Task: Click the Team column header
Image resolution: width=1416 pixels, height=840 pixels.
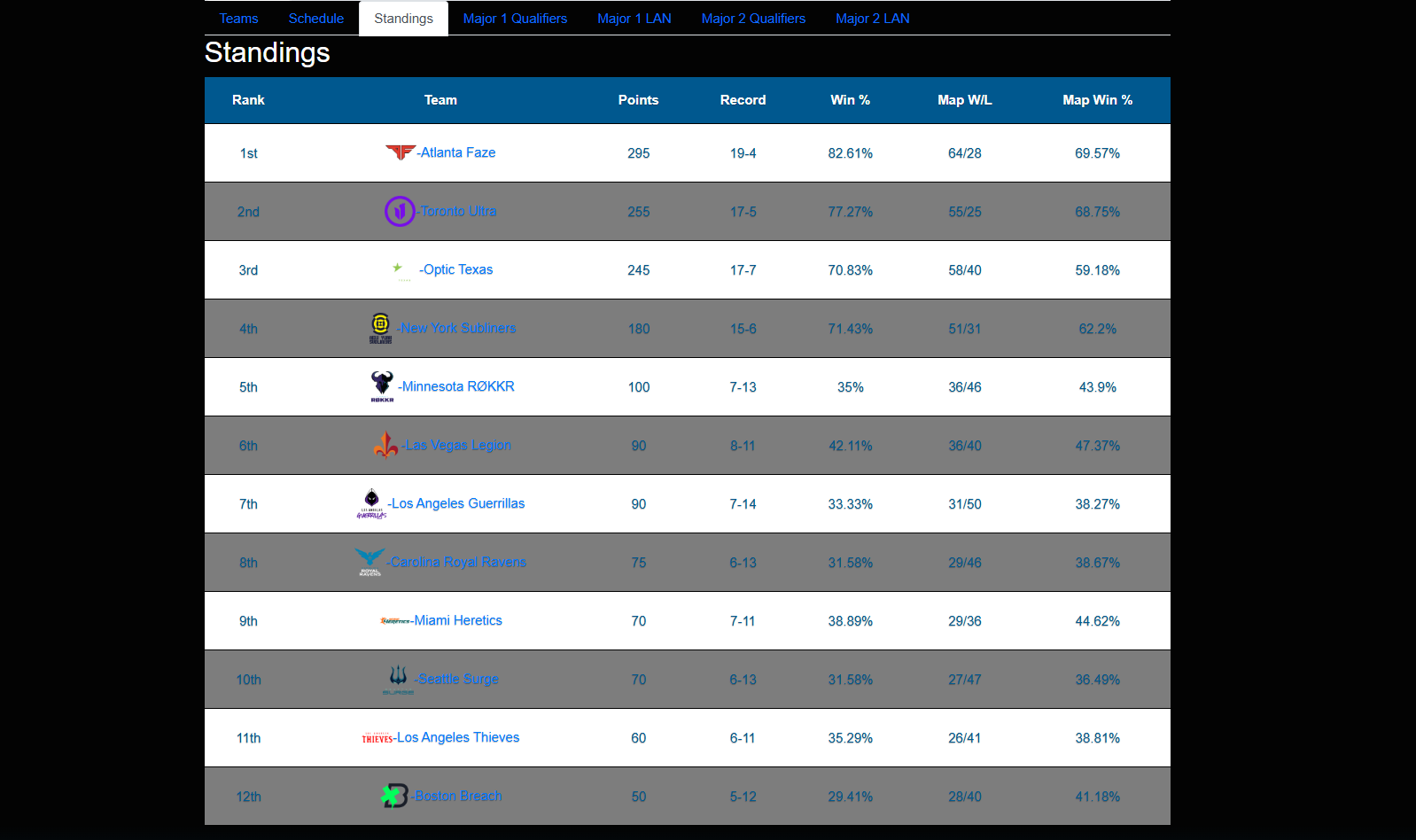Action: pyautogui.click(x=440, y=100)
